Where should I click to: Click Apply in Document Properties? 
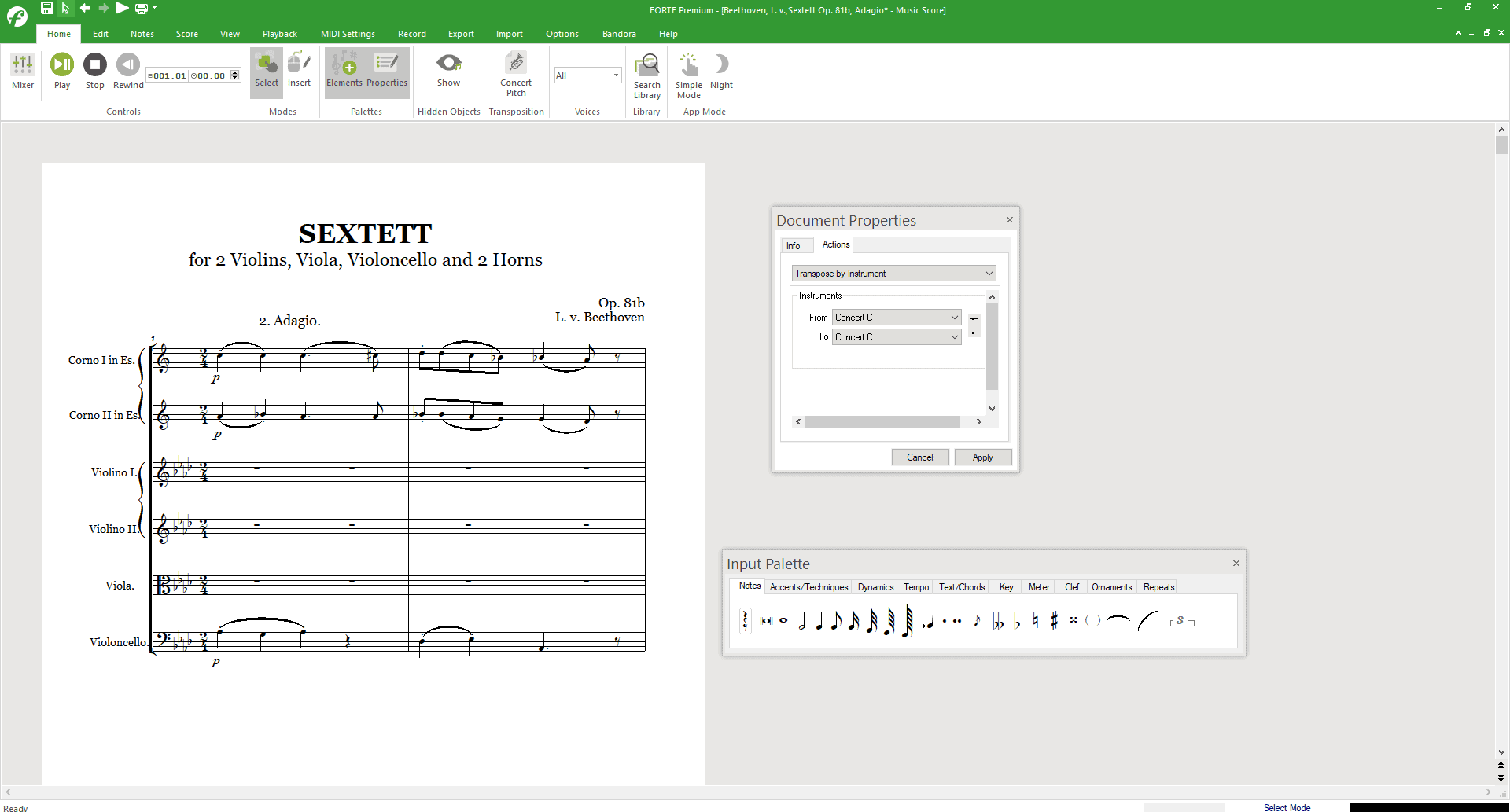point(983,457)
